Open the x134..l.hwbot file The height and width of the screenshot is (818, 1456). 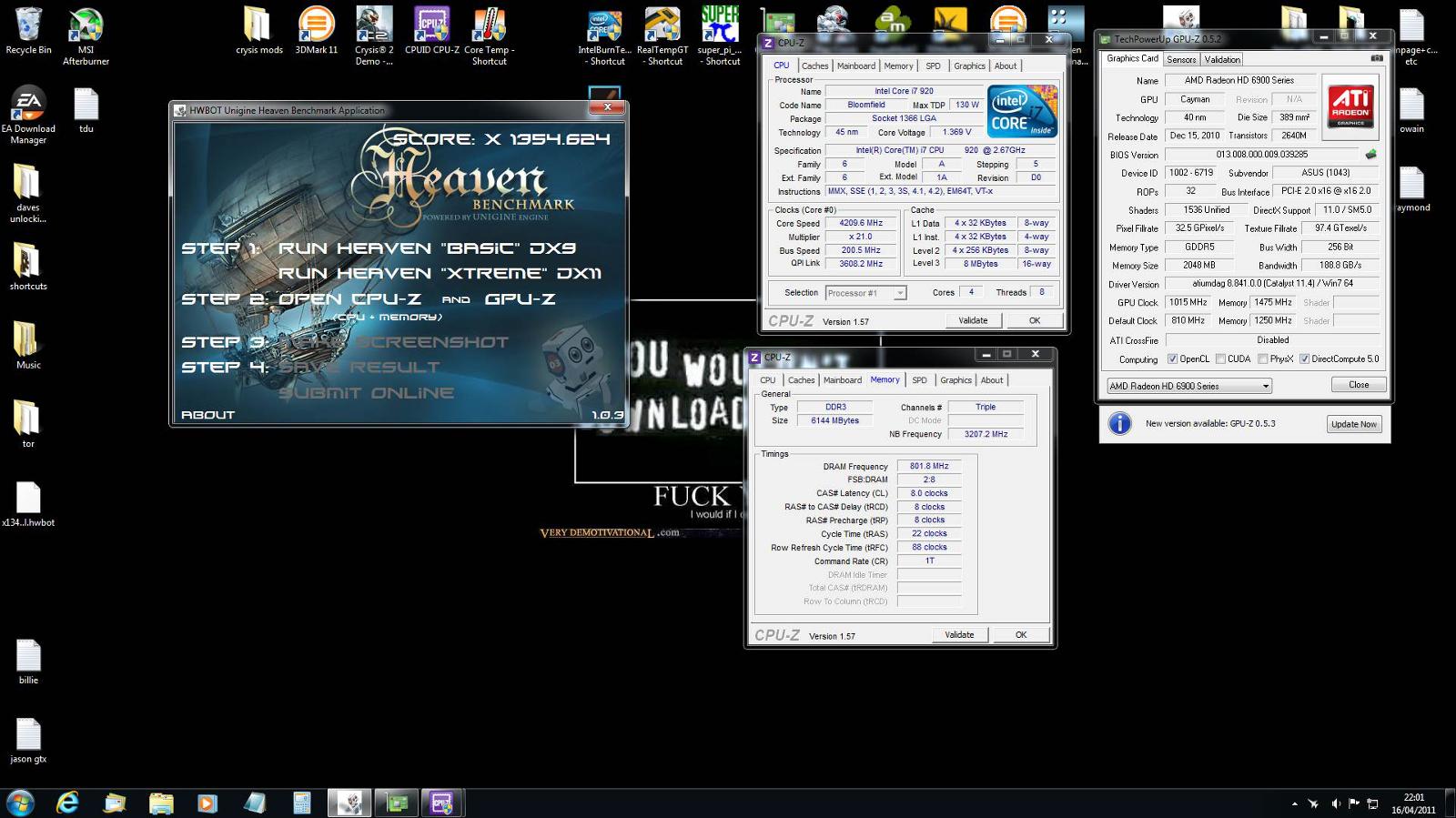click(x=28, y=504)
